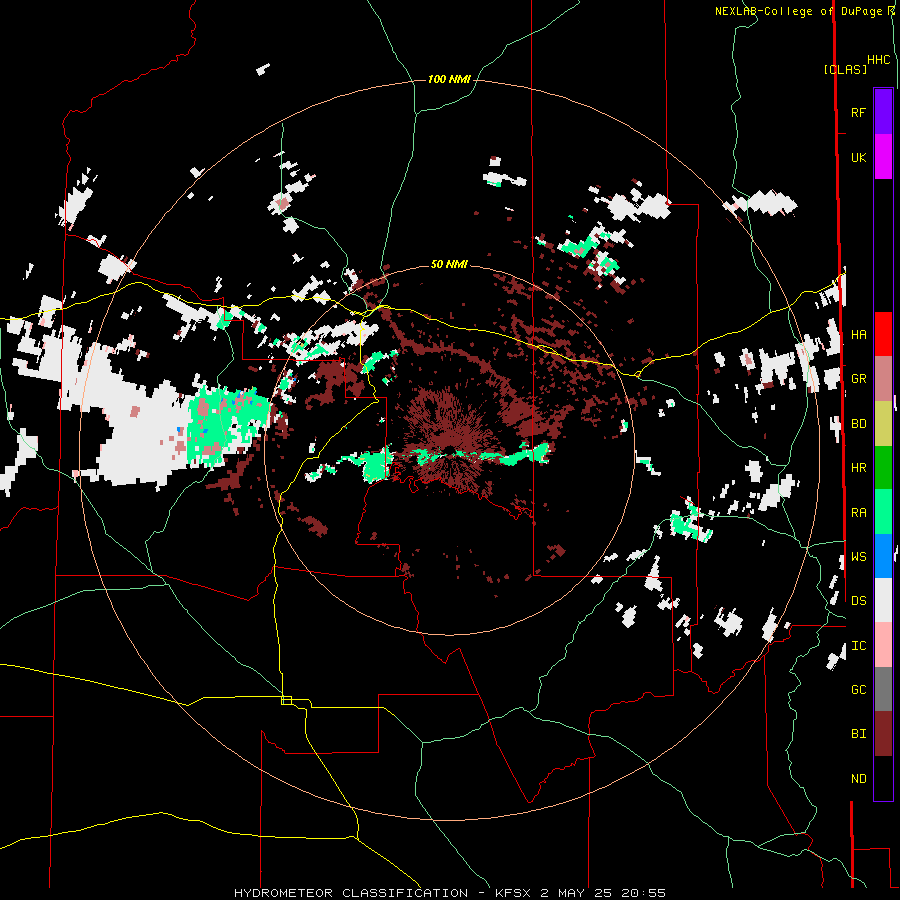The width and height of the screenshot is (900, 900).
Task: Pick the RA bright green swatch
Action: point(883,512)
